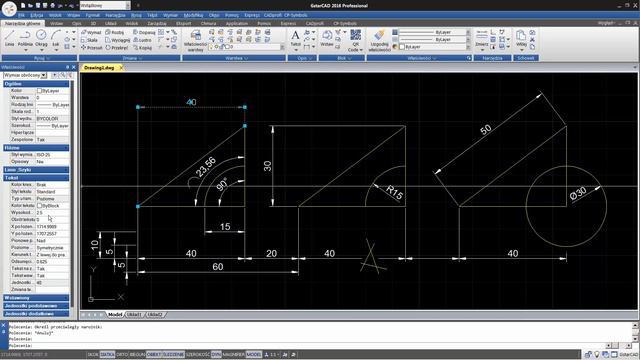Open the first ByLayer linetype dropdown

pos(468,32)
